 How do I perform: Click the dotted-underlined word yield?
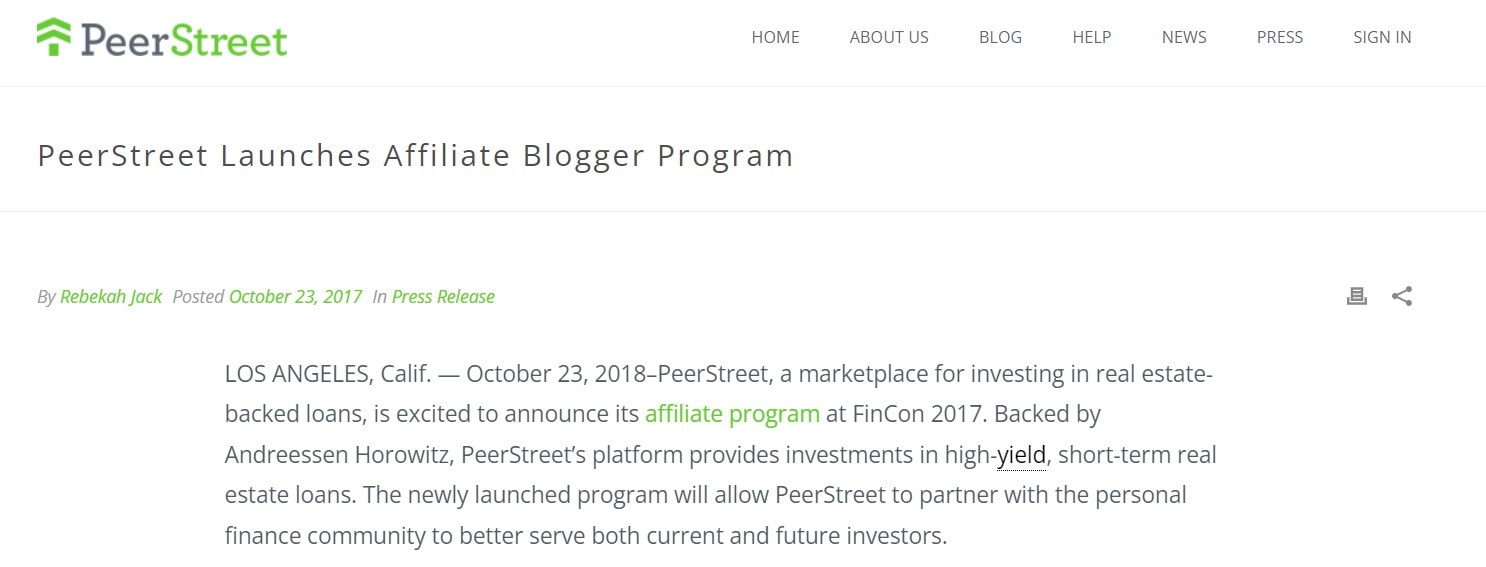1021,455
